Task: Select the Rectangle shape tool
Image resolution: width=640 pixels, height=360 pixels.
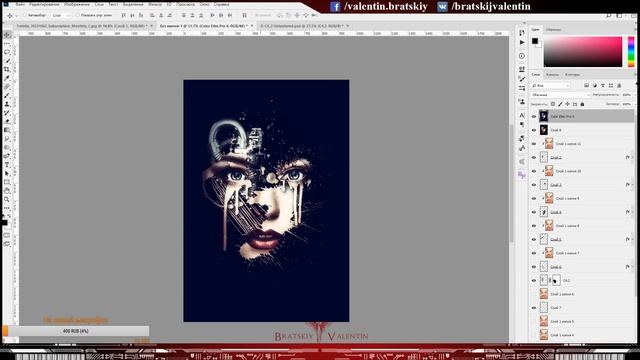Action: pyautogui.click(x=7, y=182)
